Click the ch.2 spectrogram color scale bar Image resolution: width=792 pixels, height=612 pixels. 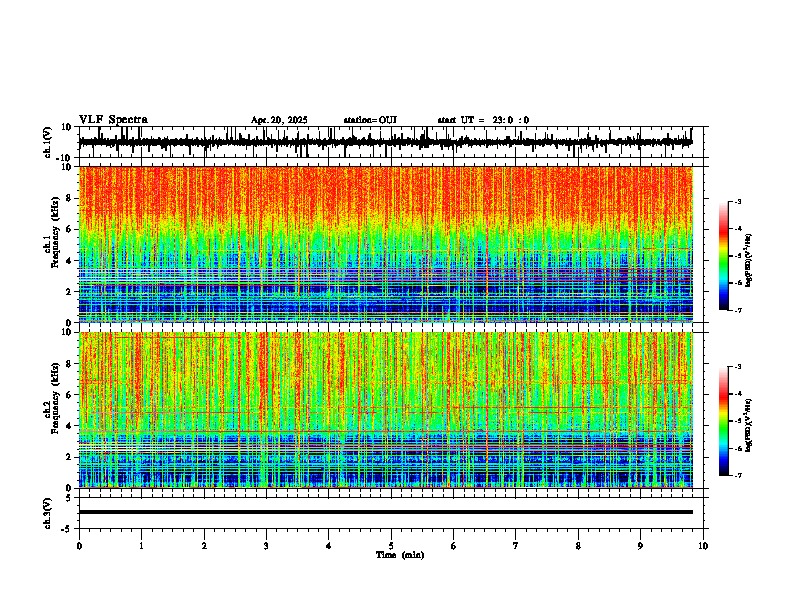tap(724, 421)
